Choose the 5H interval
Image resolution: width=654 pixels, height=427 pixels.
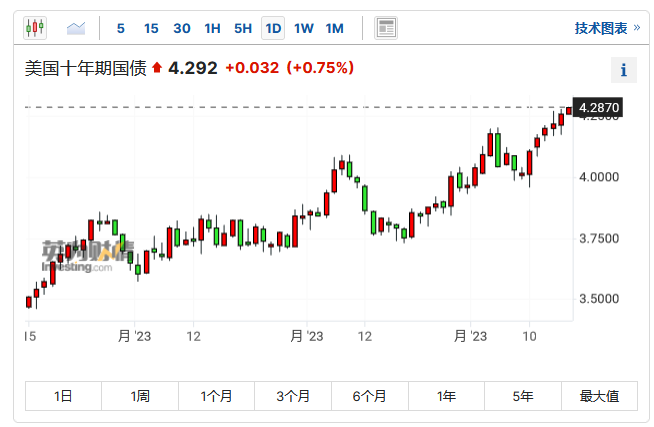[243, 28]
